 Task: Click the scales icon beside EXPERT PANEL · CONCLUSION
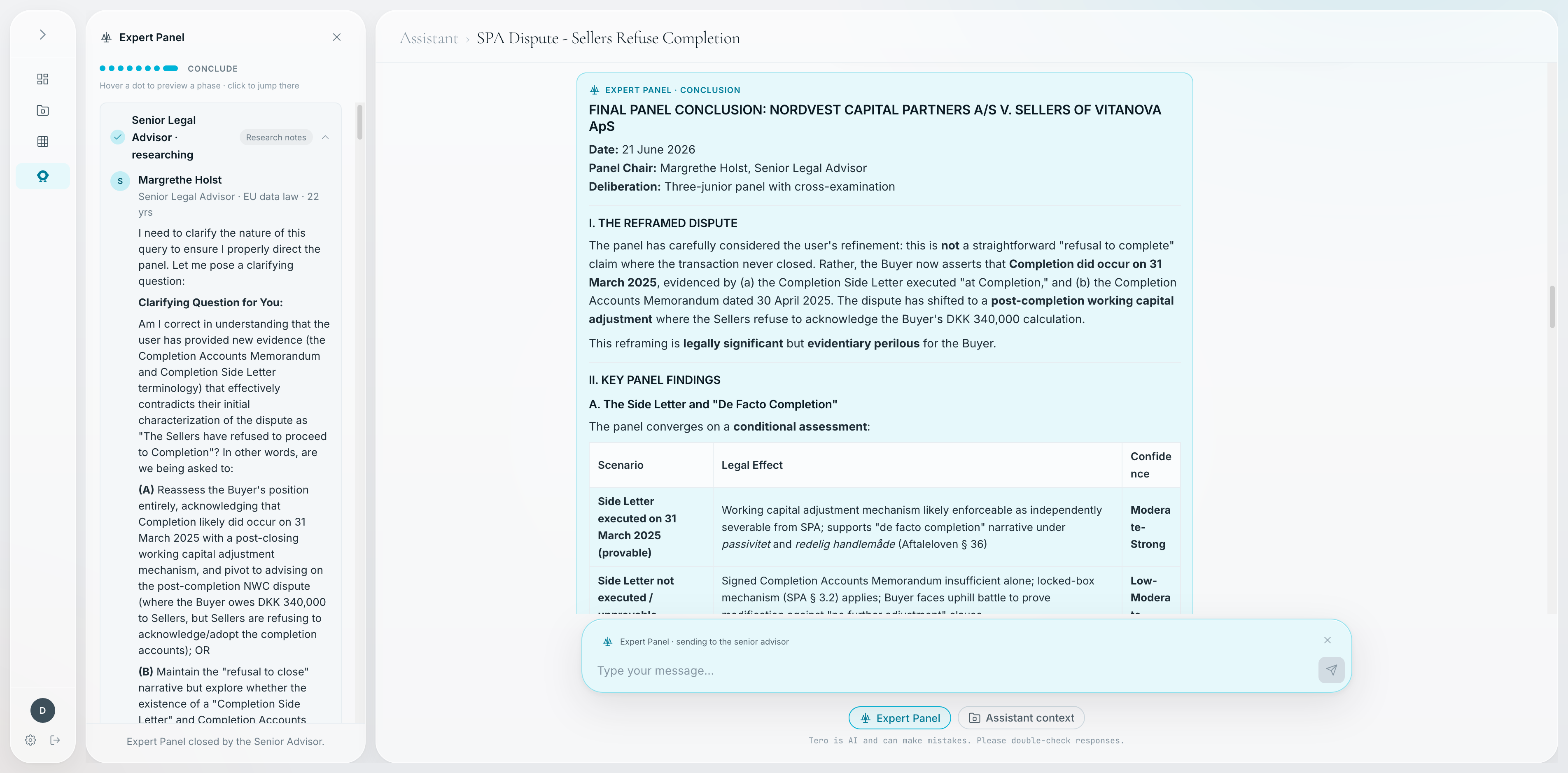pyautogui.click(x=595, y=90)
